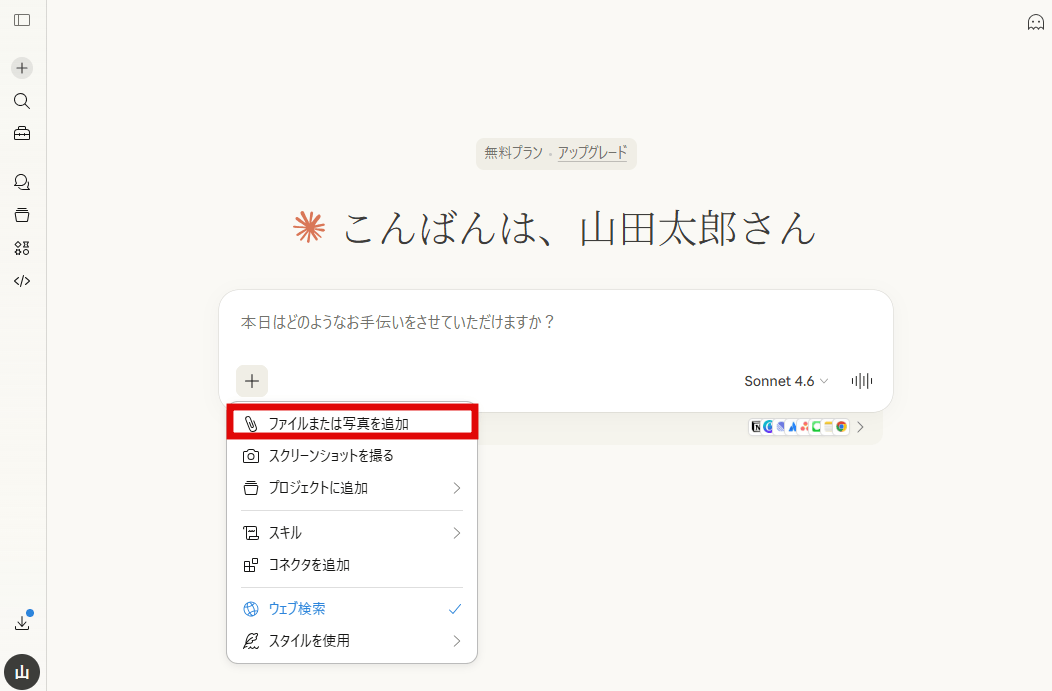Click the download icon with notification dot

21,621
